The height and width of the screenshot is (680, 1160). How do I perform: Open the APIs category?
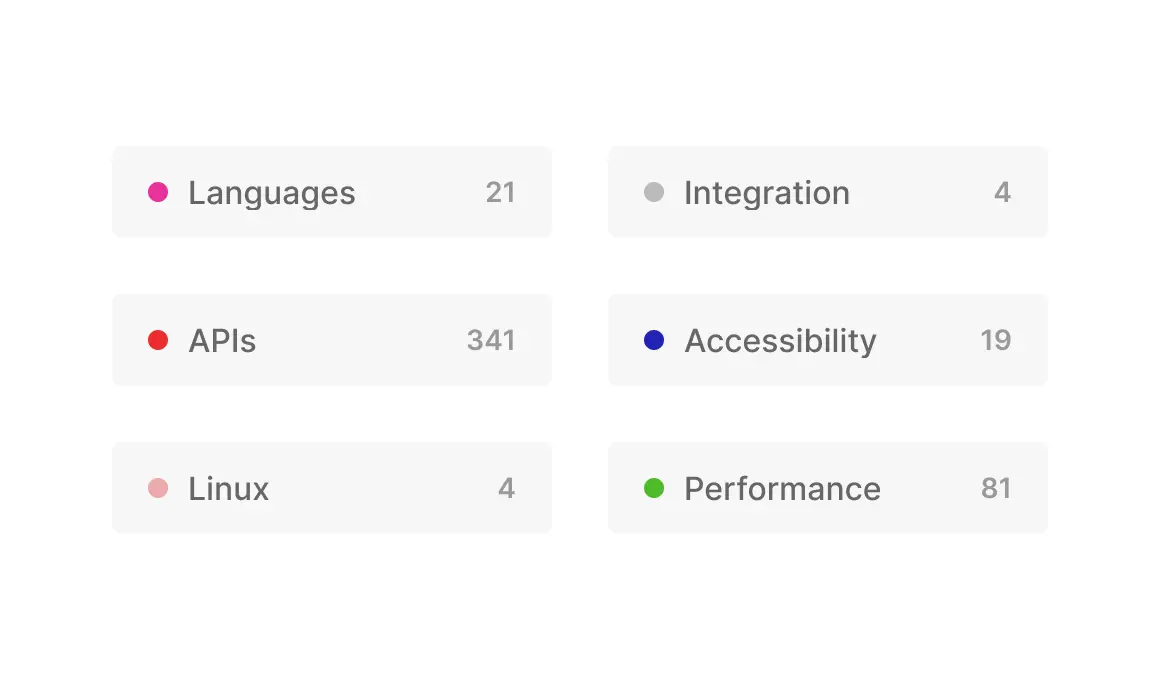coord(222,341)
